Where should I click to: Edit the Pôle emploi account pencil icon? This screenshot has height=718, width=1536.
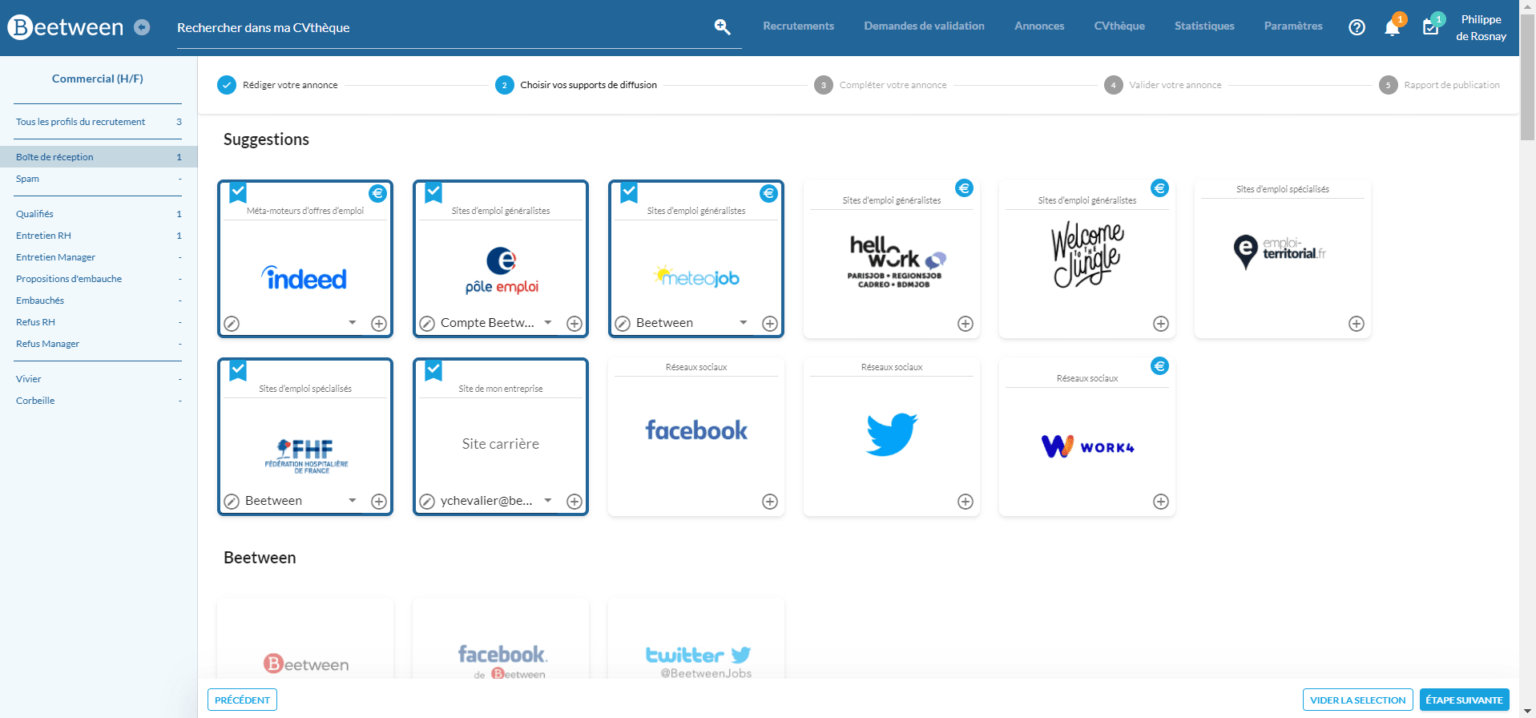[427, 323]
